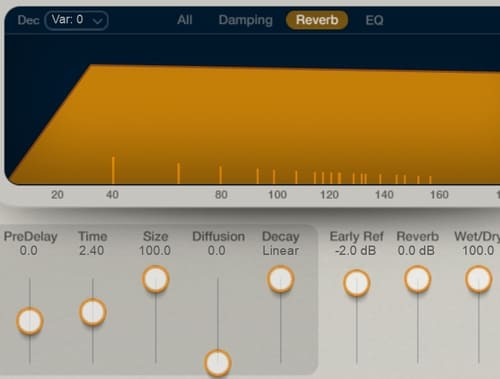Viewport: 500px width, 379px height.
Task: Click the Early Ref slider knob
Action: [356, 283]
